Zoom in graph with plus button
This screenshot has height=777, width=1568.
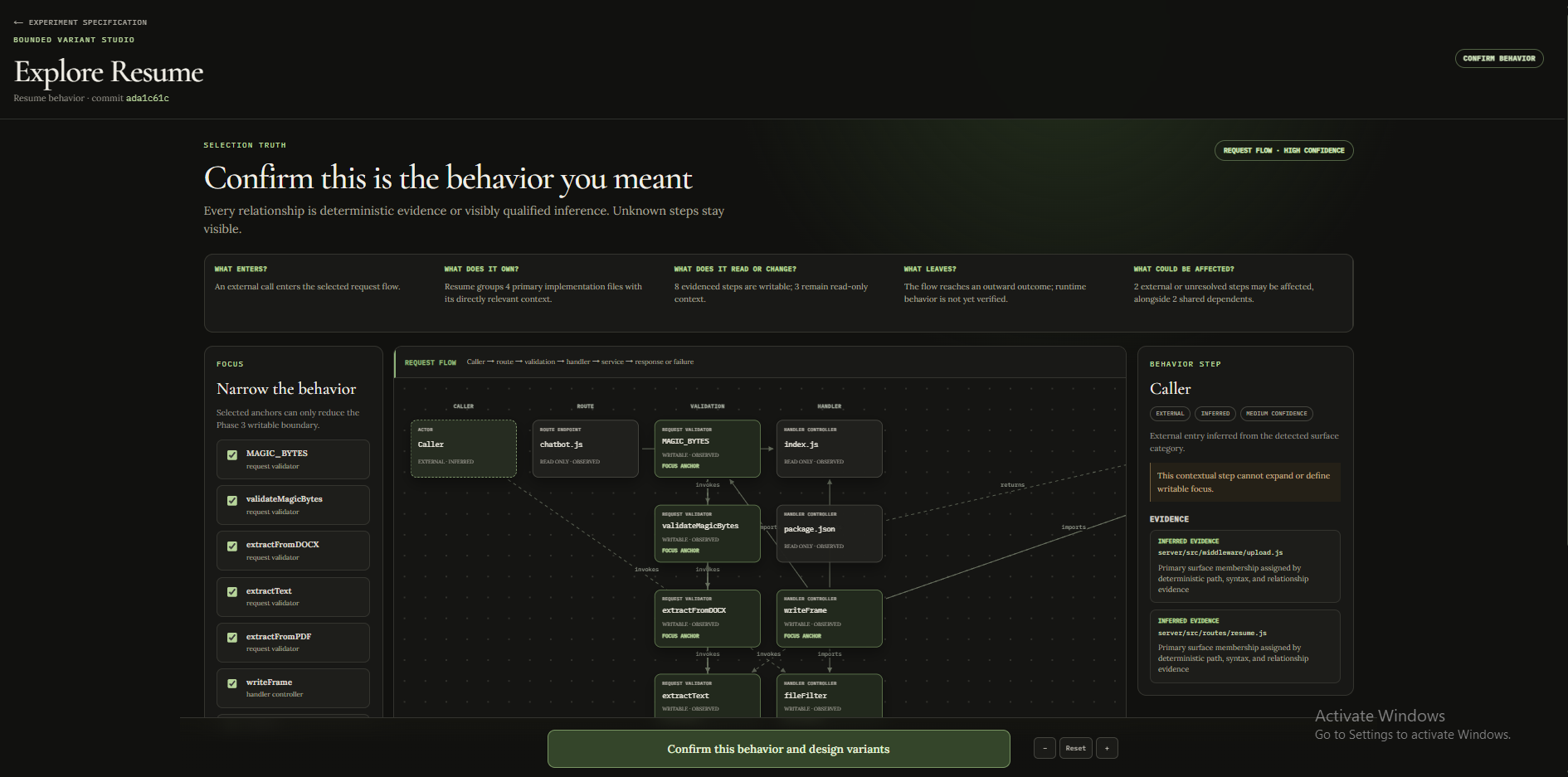1107,748
